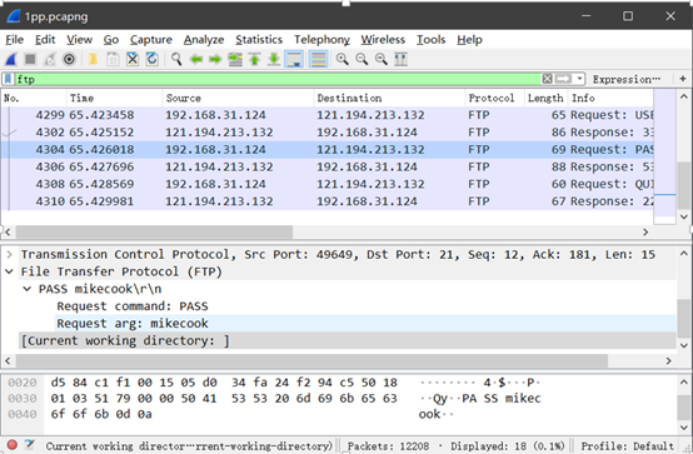Sort by the Destination column header
The image size is (693, 454).
point(389,98)
